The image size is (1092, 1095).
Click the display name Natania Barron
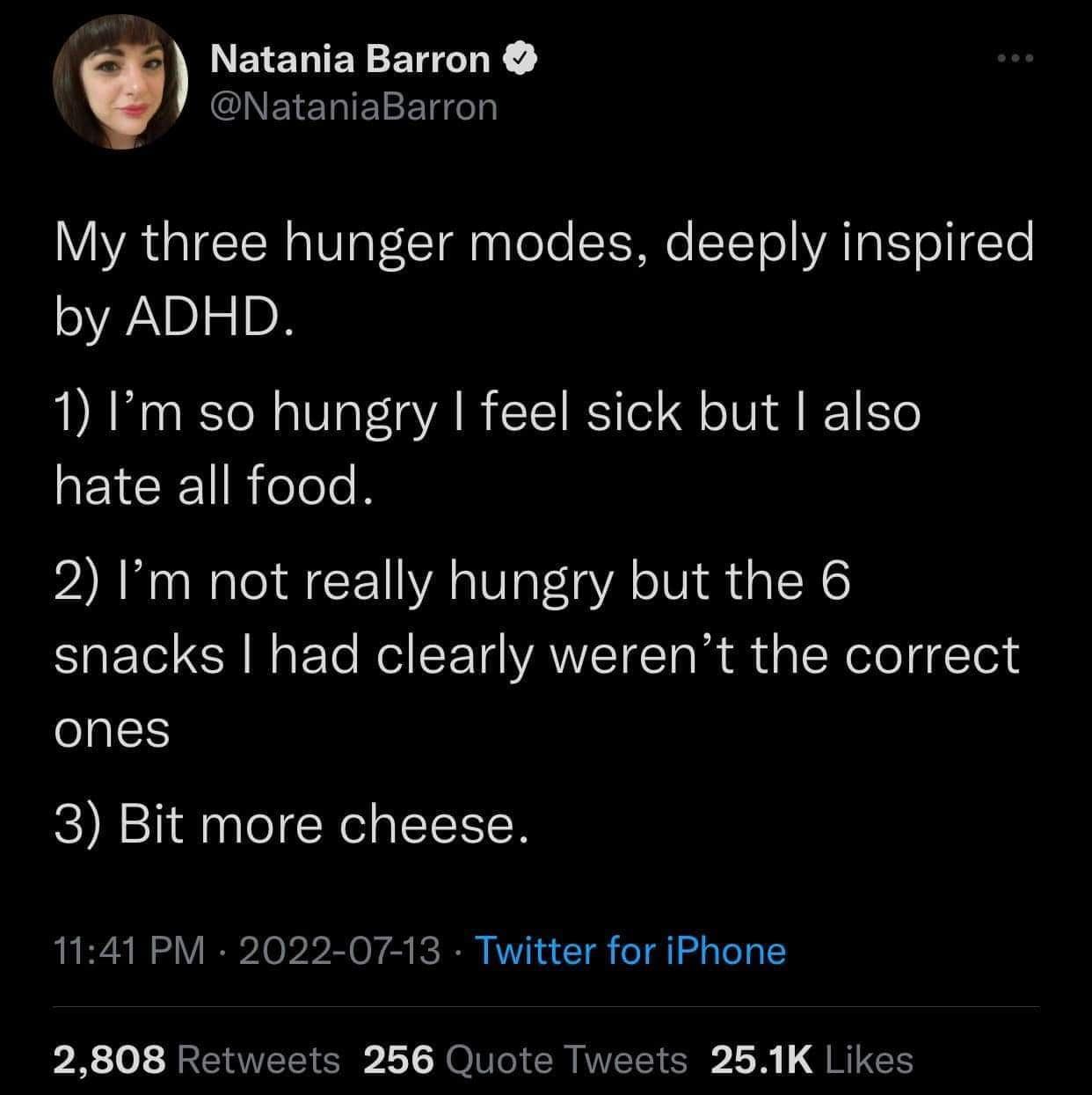(x=347, y=59)
